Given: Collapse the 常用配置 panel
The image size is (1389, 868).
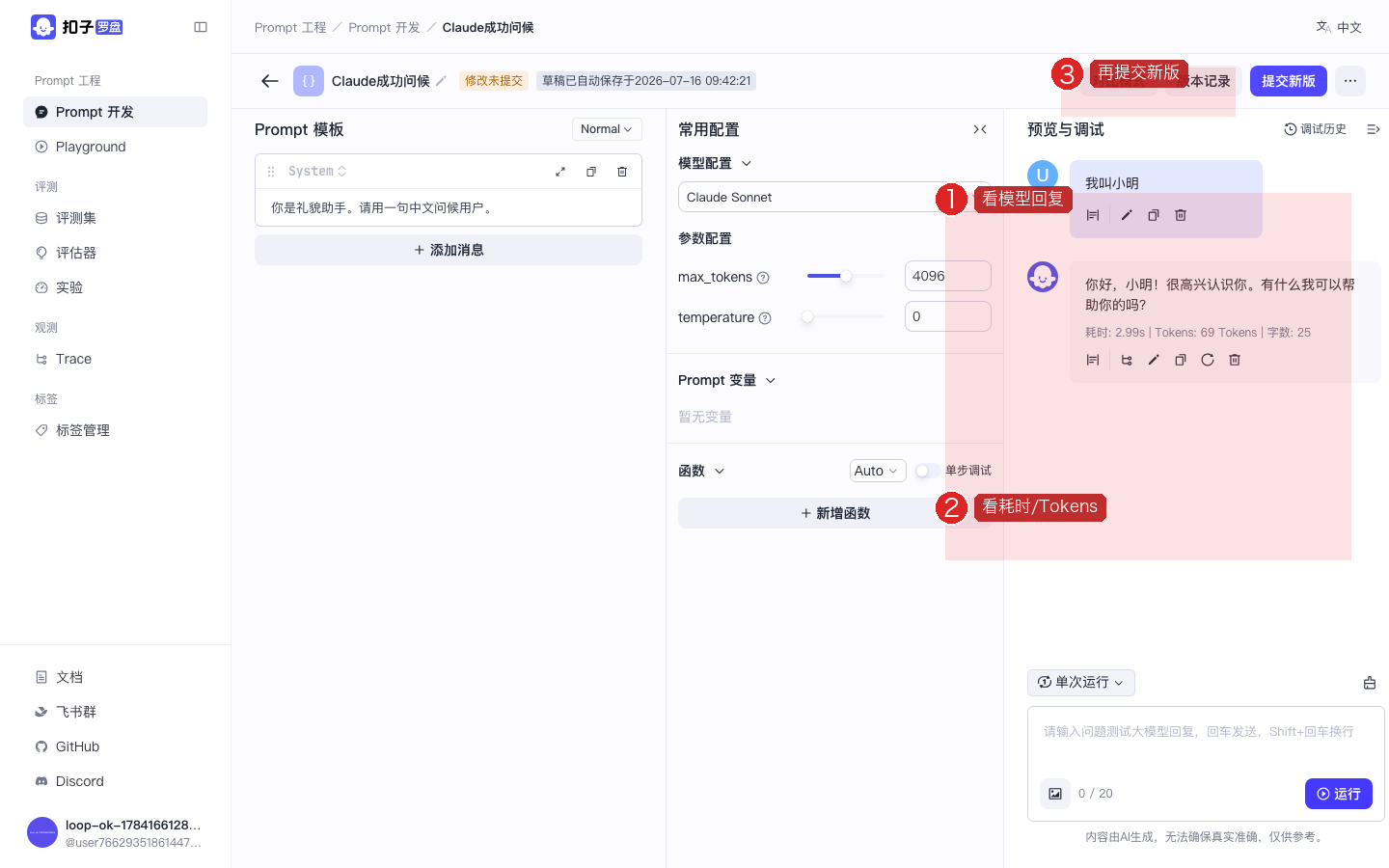Looking at the screenshot, I should pos(980,129).
